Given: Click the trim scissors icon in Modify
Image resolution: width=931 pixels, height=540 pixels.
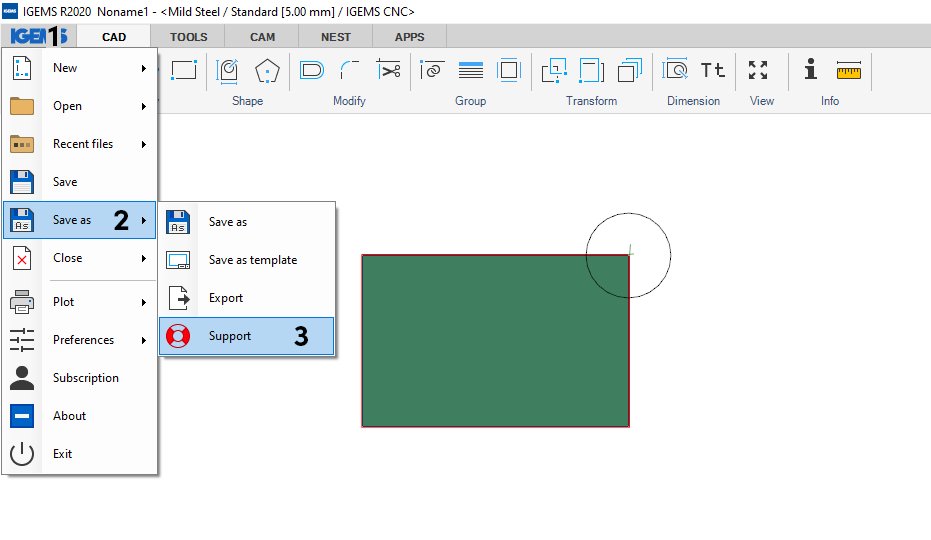Looking at the screenshot, I should click(x=389, y=70).
